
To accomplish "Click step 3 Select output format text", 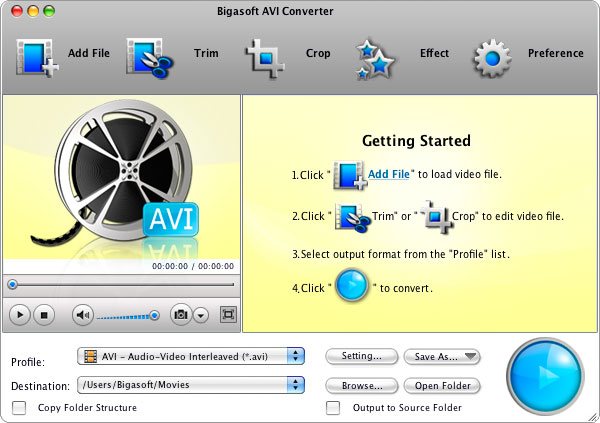I will (401, 254).
